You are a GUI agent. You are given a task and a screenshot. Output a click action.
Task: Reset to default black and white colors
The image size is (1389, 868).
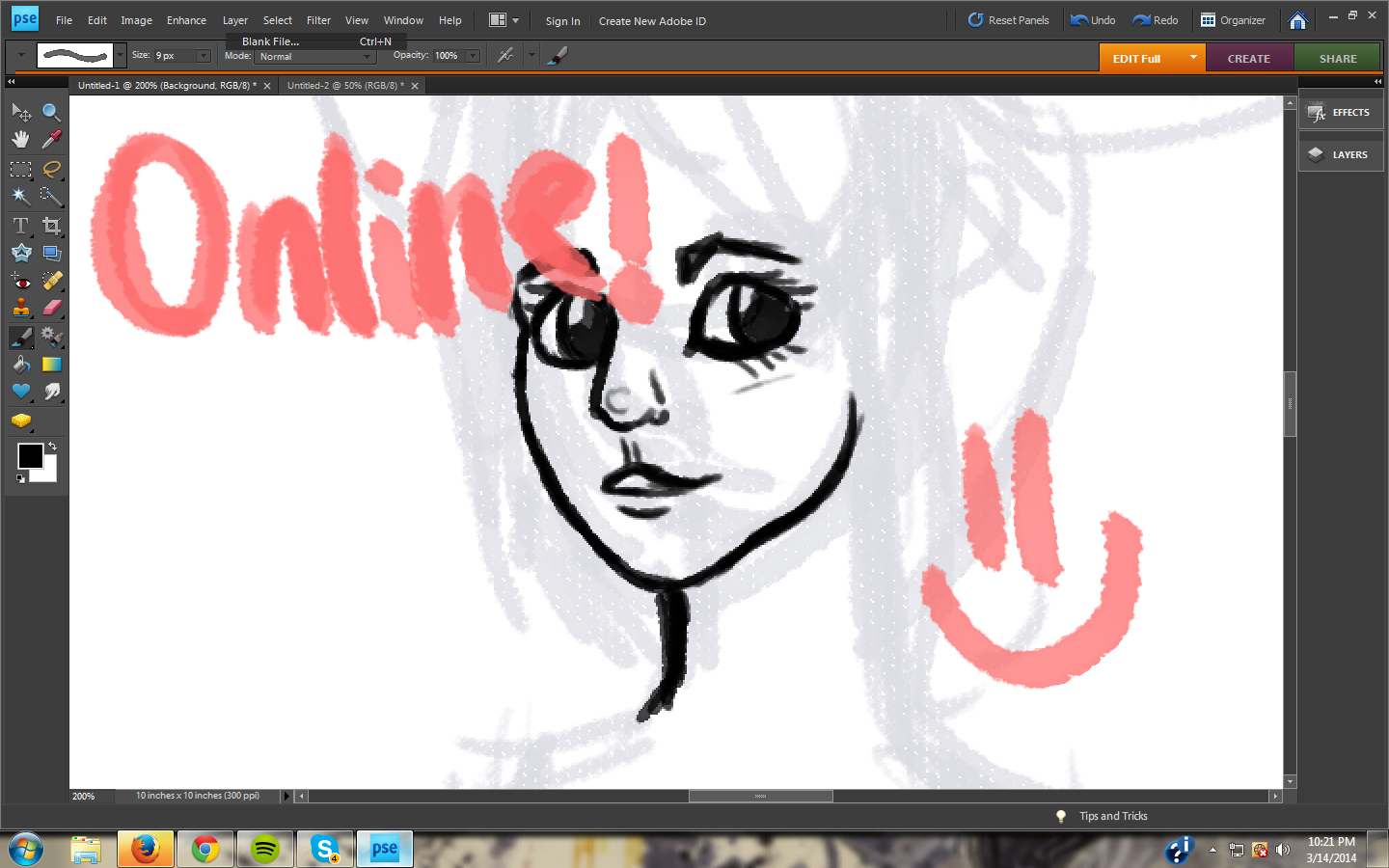click(x=20, y=478)
